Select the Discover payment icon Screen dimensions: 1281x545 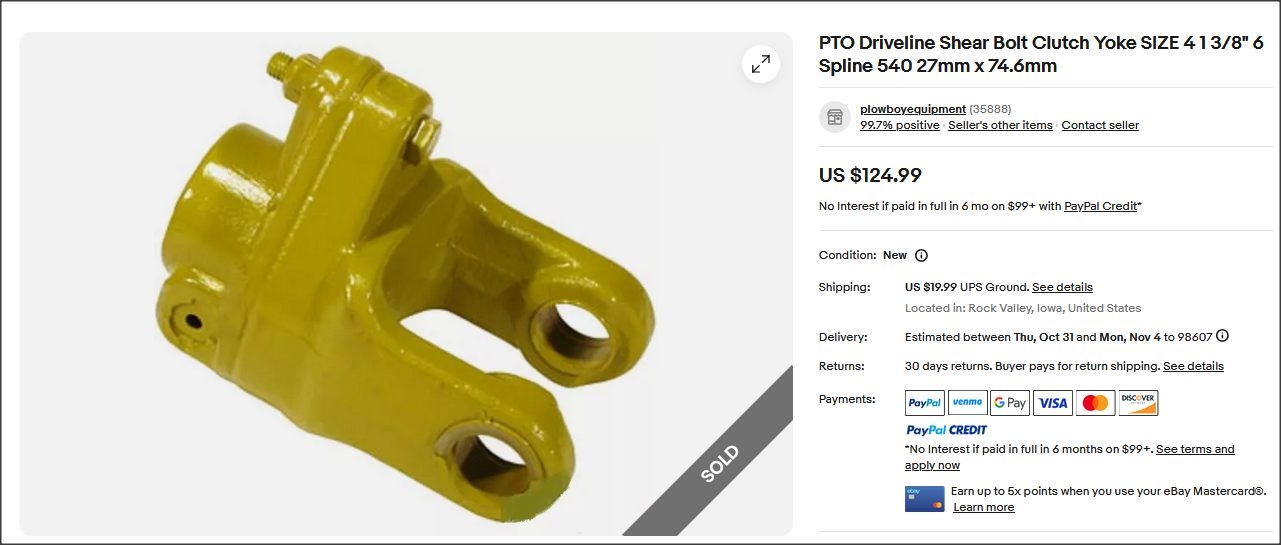[x=1138, y=403]
